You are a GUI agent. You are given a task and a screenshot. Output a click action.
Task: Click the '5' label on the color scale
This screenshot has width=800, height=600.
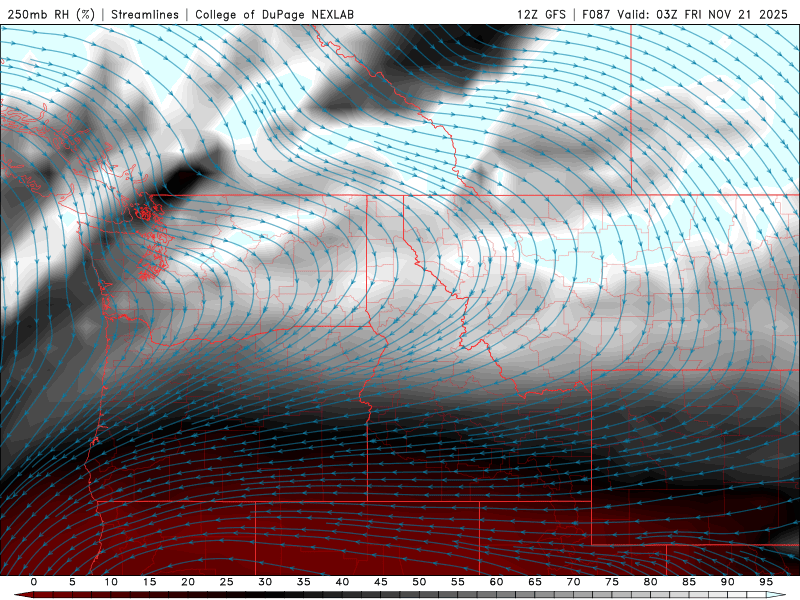[72, 582]
